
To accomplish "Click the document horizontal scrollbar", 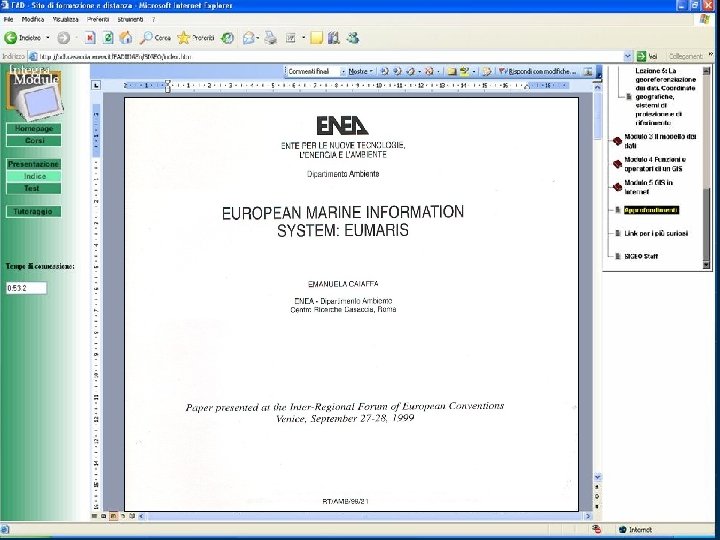I will (x=365, y=517).
